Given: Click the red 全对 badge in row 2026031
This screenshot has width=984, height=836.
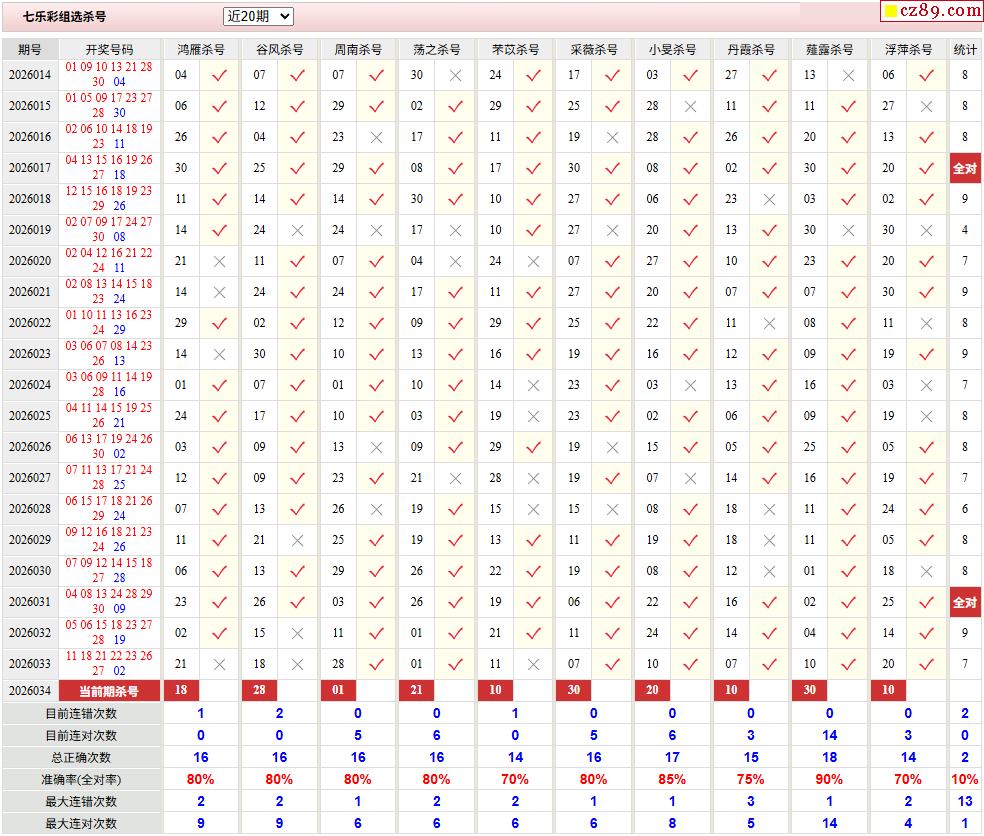Looking at the screenshot, I should click(x=965, y=602).
